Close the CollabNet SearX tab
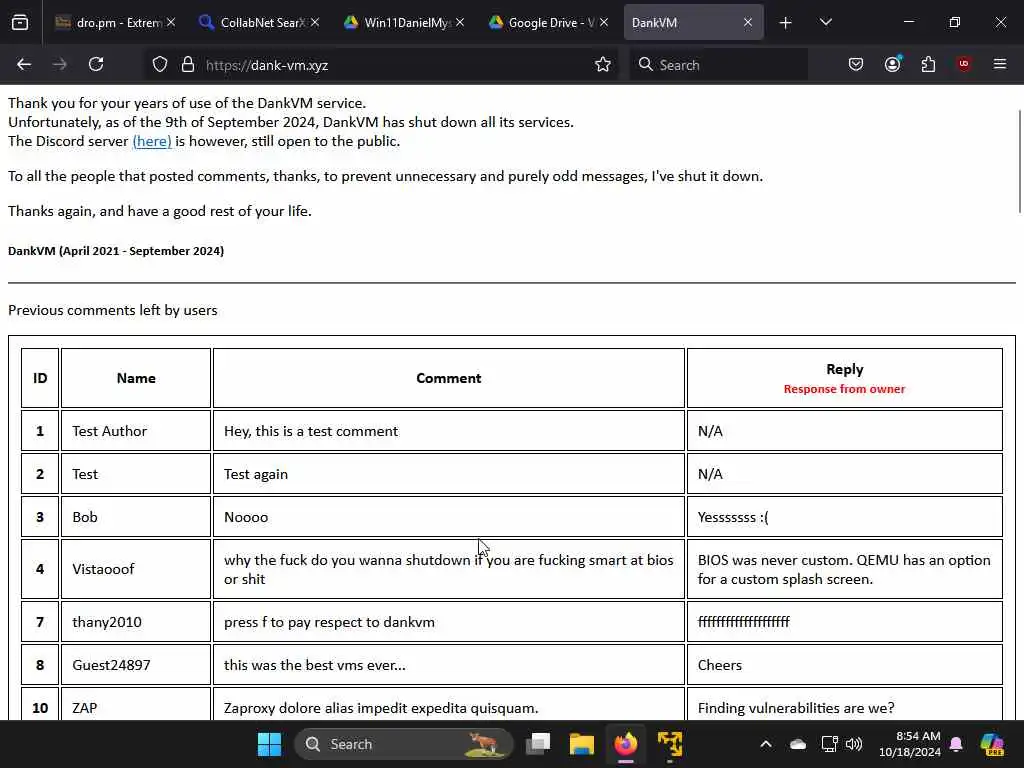 pyautogui.click(x=315, y=23)
